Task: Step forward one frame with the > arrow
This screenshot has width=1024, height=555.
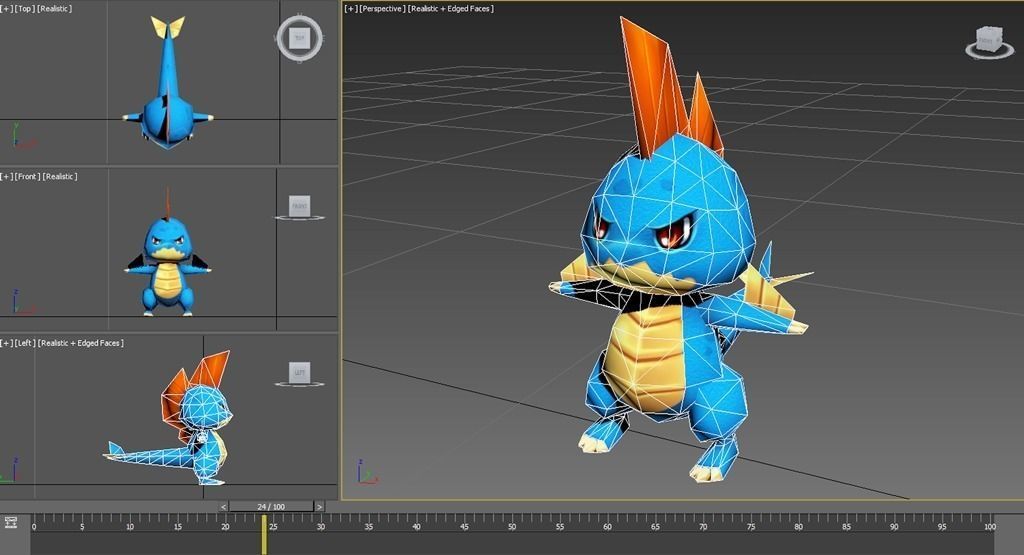Action: (x=319, y=507)
